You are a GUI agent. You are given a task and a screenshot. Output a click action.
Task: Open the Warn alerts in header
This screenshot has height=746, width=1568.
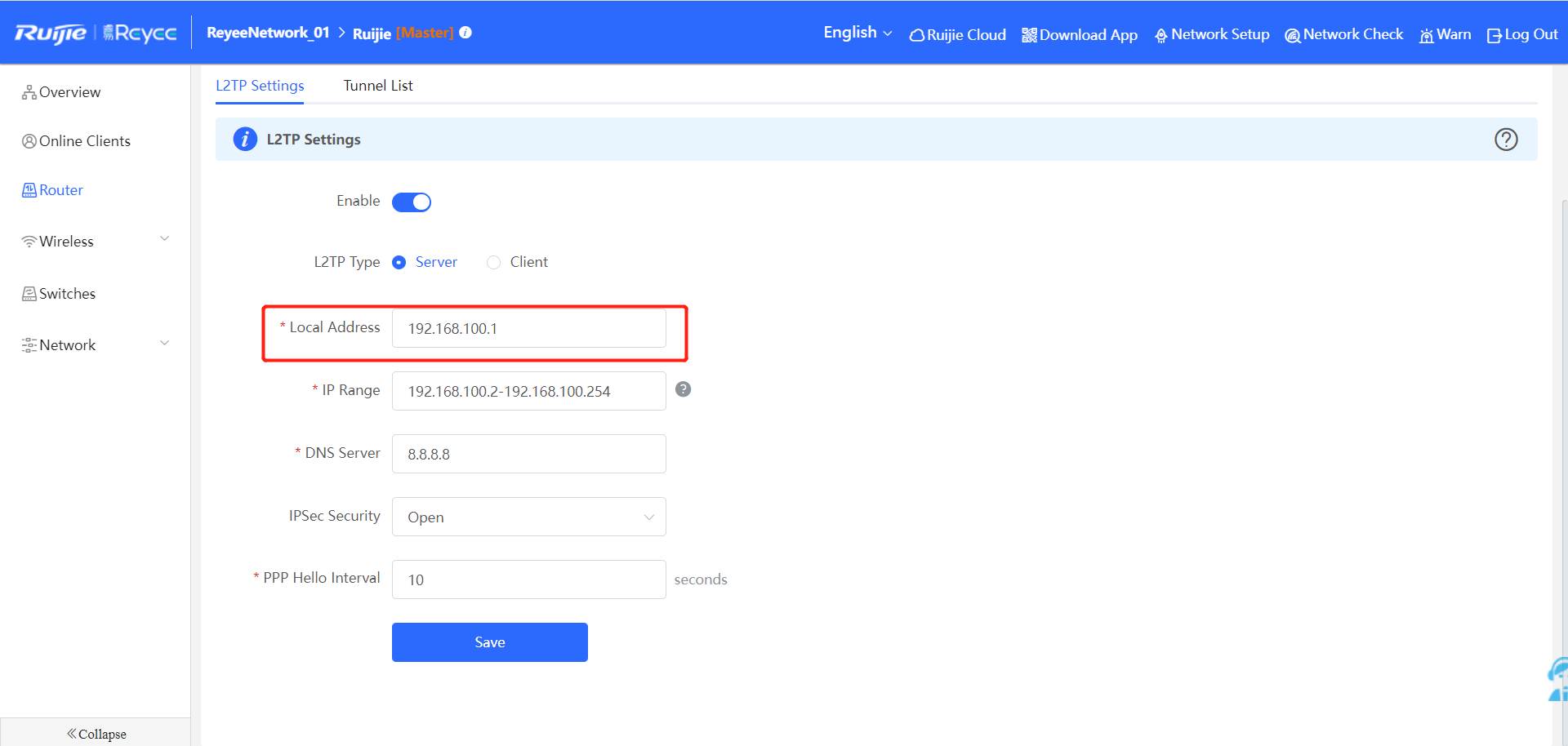point(1445,34)
